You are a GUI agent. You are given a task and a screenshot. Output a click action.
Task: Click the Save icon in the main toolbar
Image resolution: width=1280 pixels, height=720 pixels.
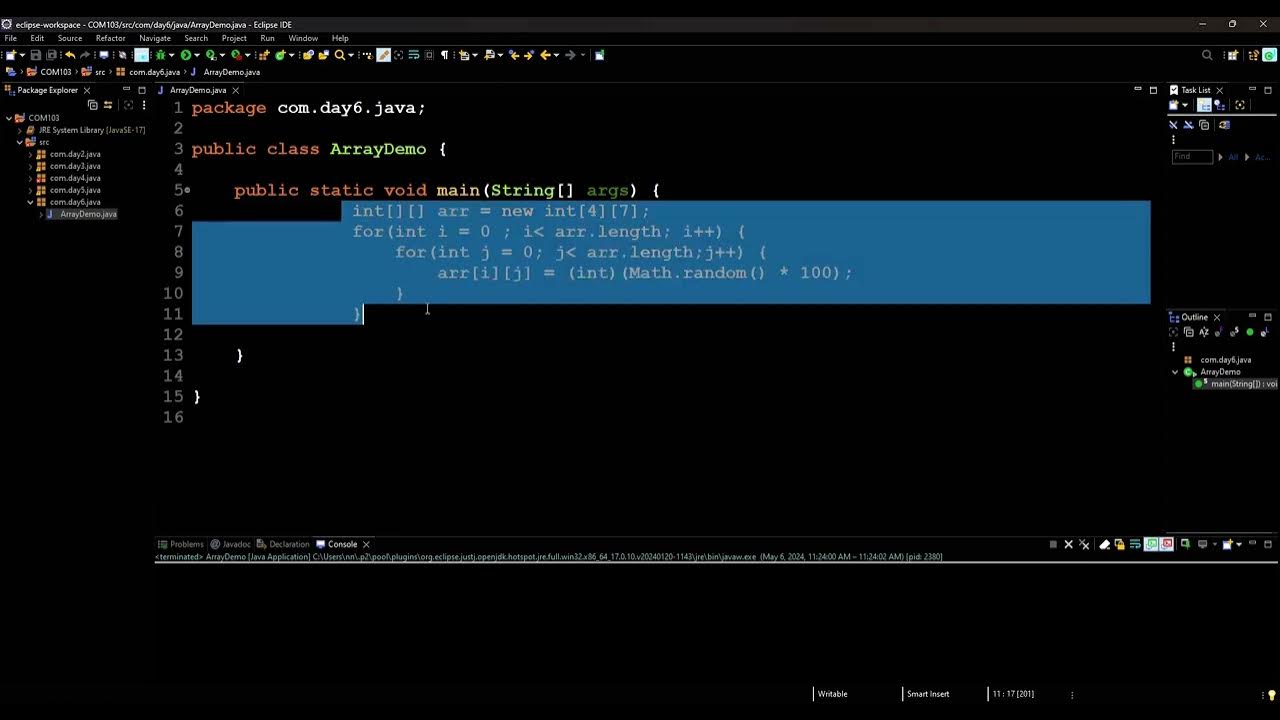point(36,55)
